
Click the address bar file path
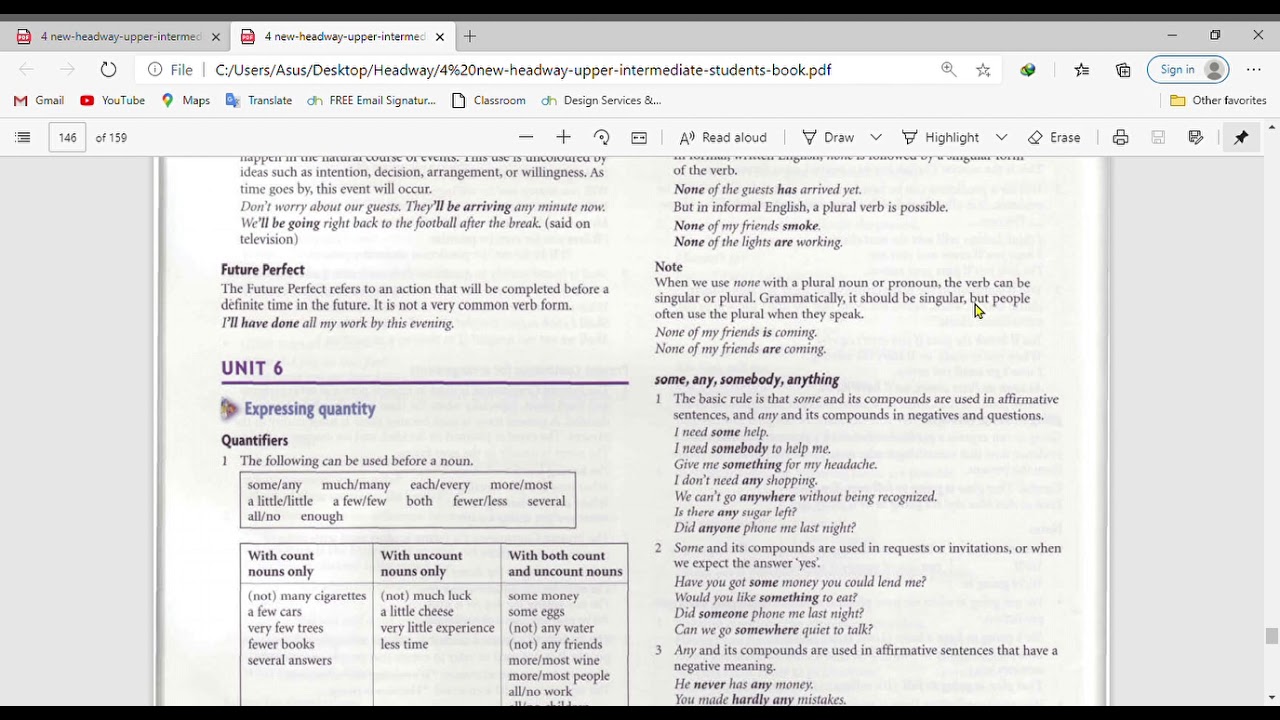523,70
